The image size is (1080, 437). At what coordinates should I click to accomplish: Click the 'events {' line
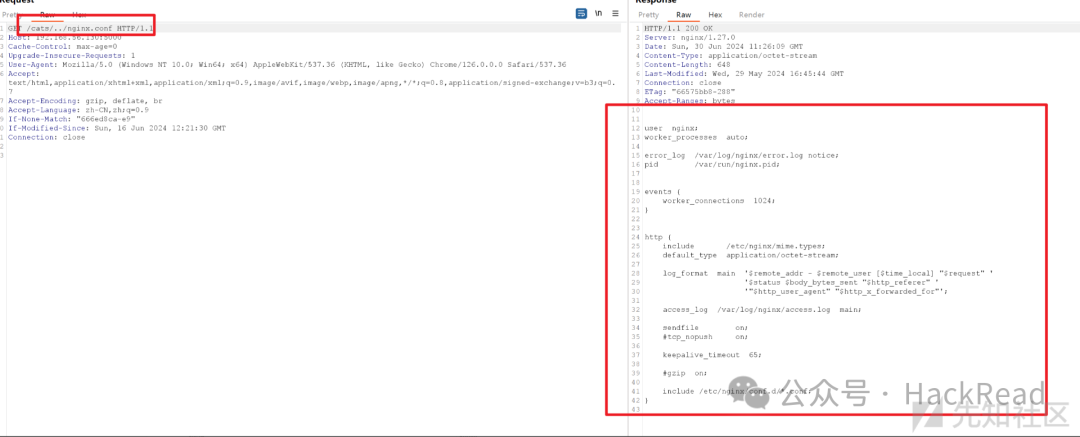pyautogui.click(x=663, y=192)
